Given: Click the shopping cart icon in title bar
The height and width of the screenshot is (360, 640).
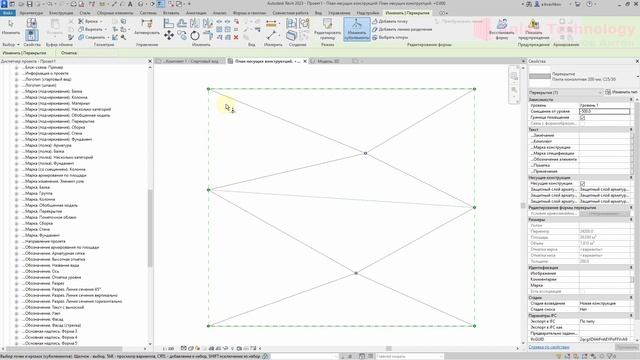Looking at the screenshot, I should coord(578,4).
